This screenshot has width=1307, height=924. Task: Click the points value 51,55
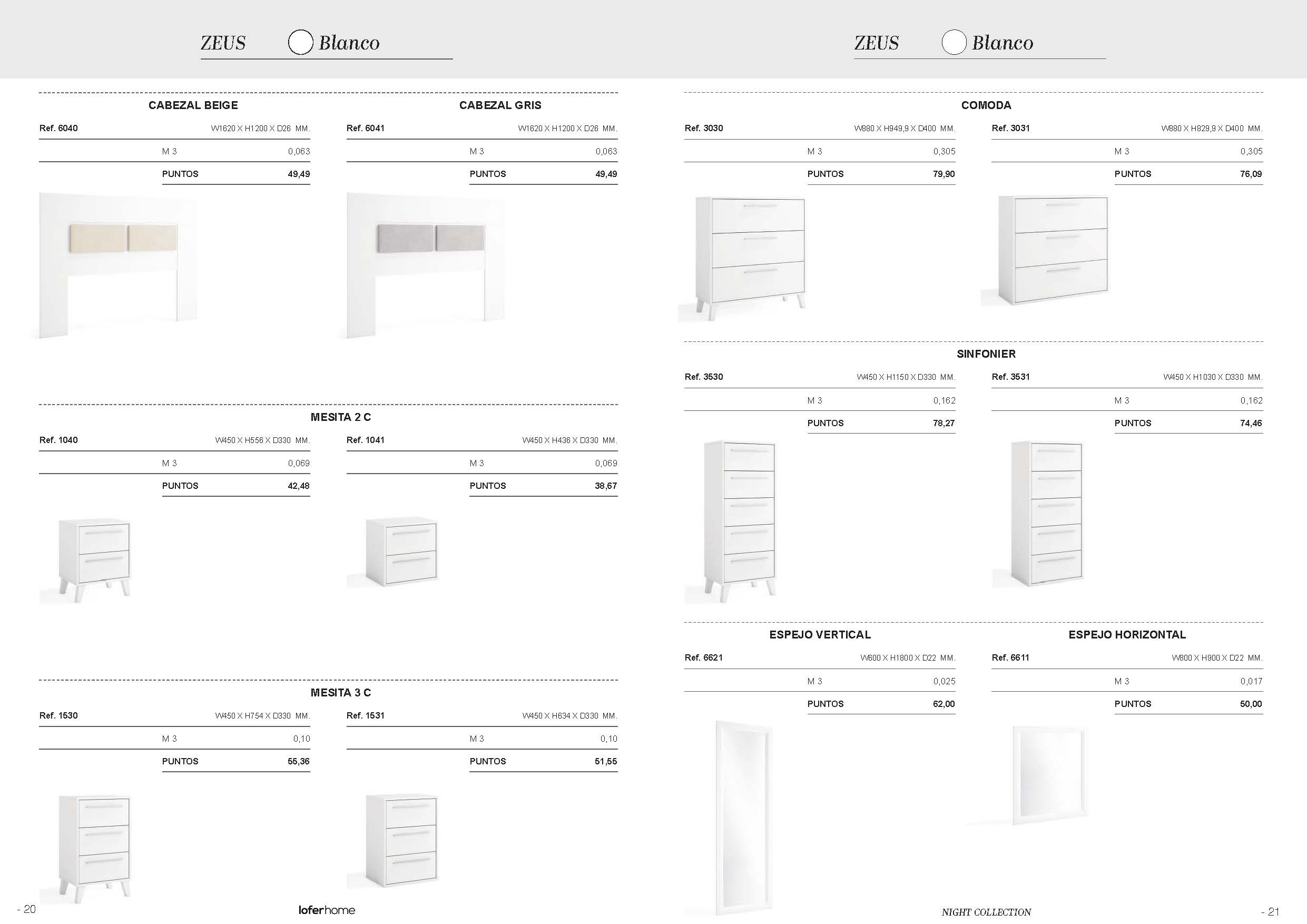tap(606, 762)
